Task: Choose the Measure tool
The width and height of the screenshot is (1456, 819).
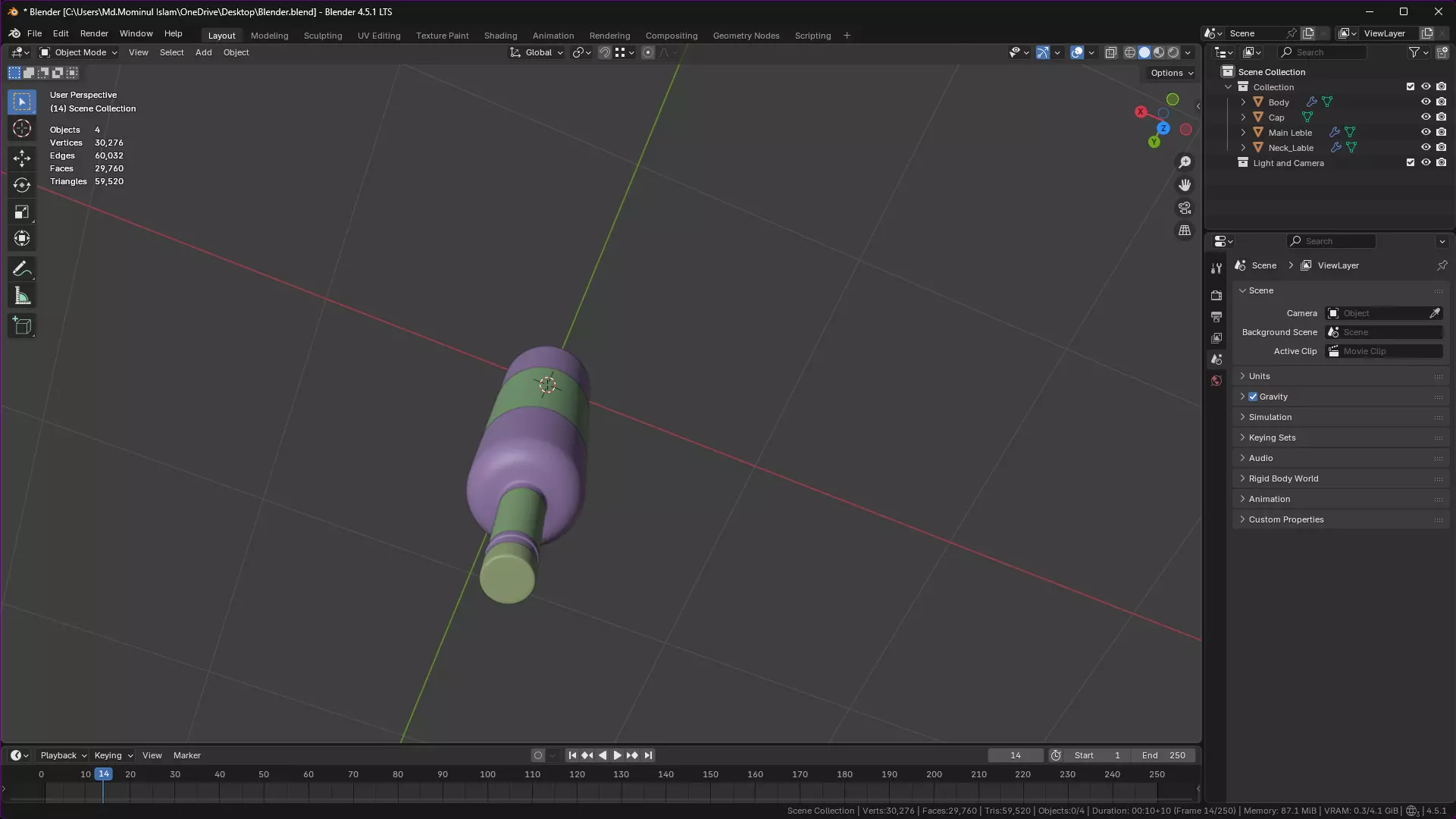Action: (22, 297)
